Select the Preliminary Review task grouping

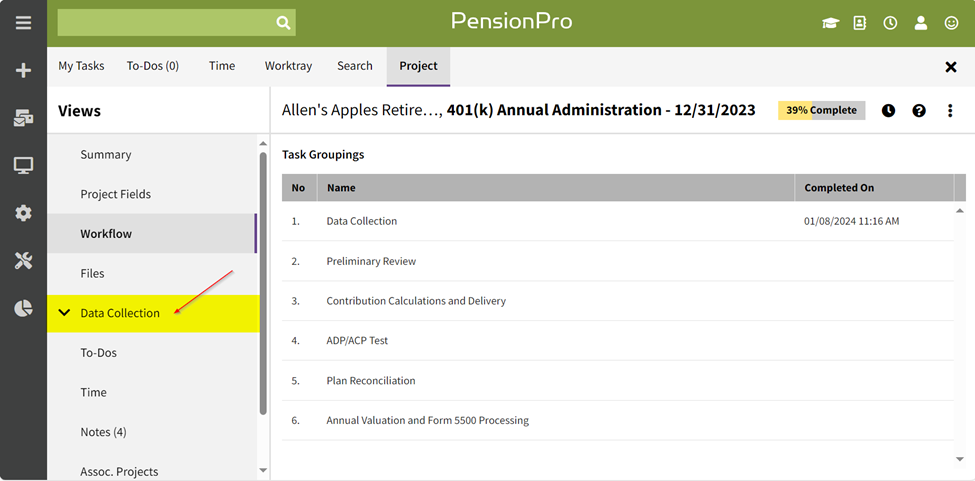[617, 261]
